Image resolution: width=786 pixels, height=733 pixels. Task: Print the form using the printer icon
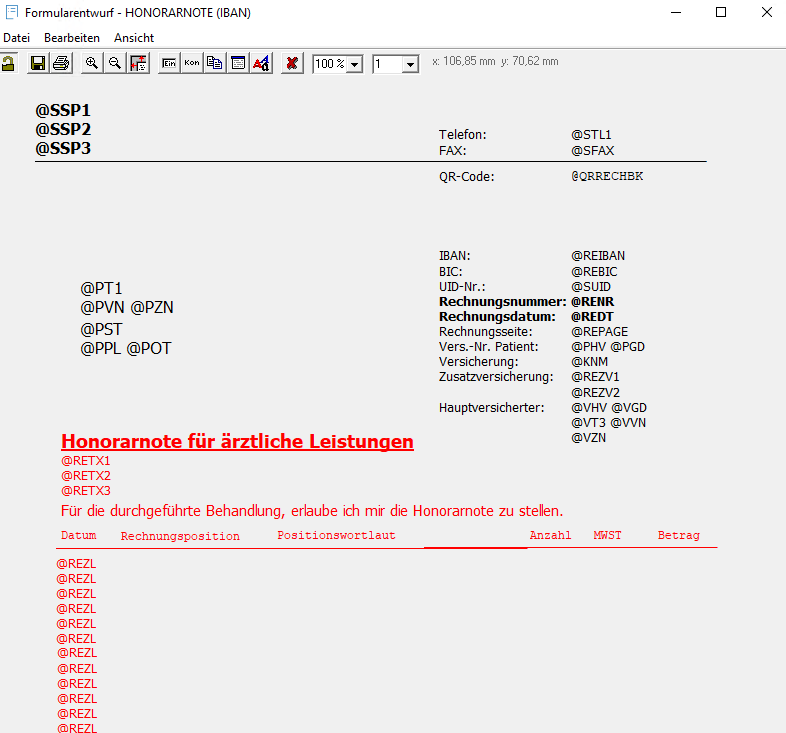click(61, 63)
